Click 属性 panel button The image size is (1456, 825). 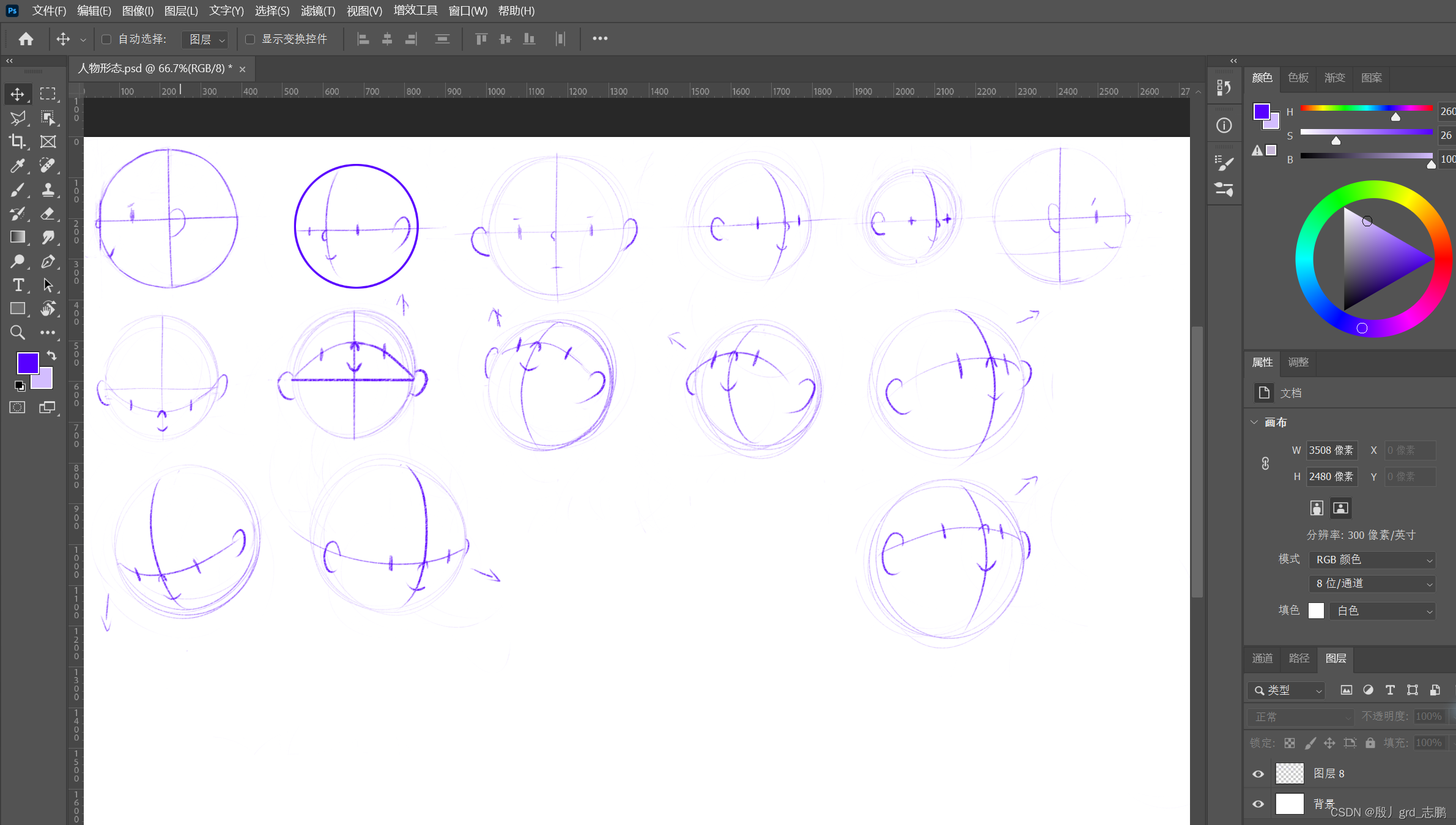point(1263,362)
